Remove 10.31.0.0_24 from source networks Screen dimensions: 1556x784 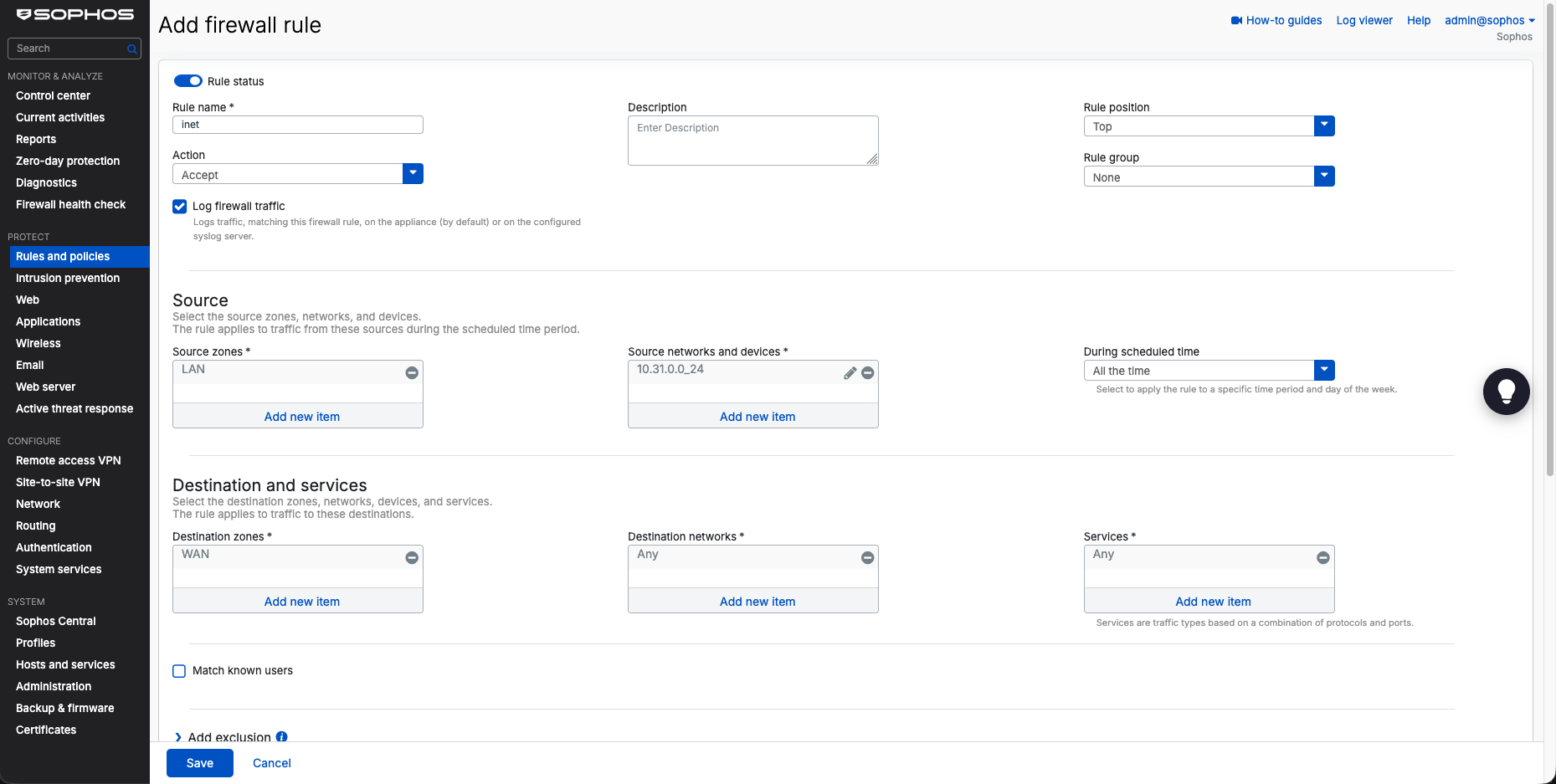[x=868, y=373]
